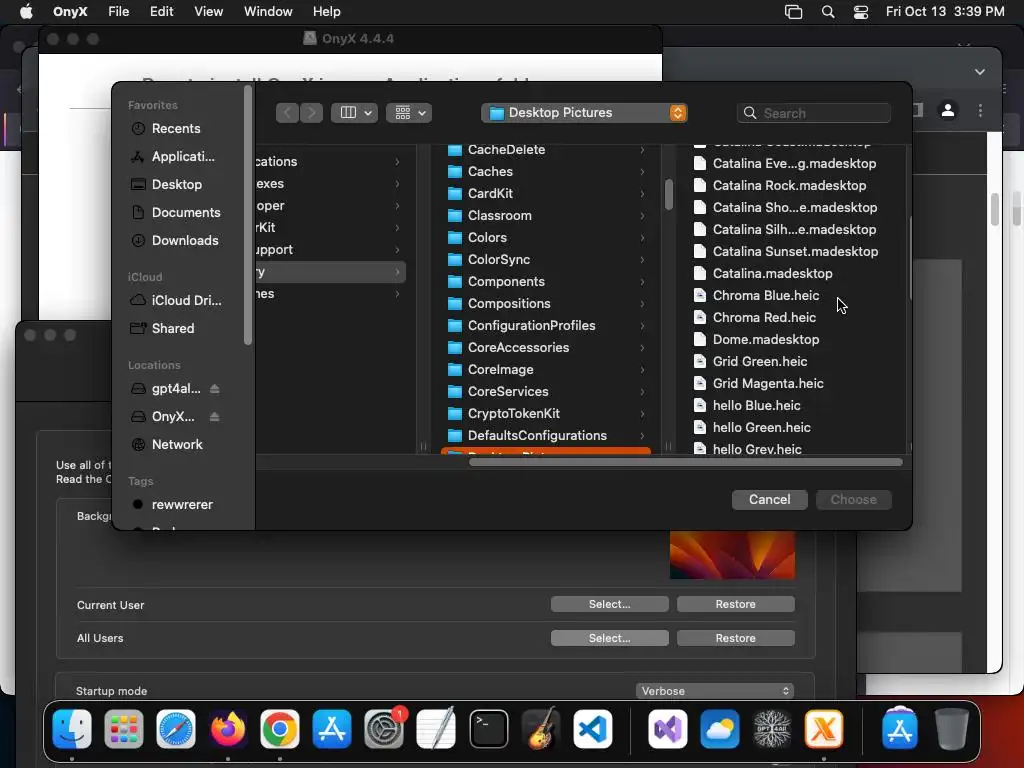The image size is (1024, 768).
Task: Go forward in file dialog
Action: pyautogui.click(x=312, y=113)
